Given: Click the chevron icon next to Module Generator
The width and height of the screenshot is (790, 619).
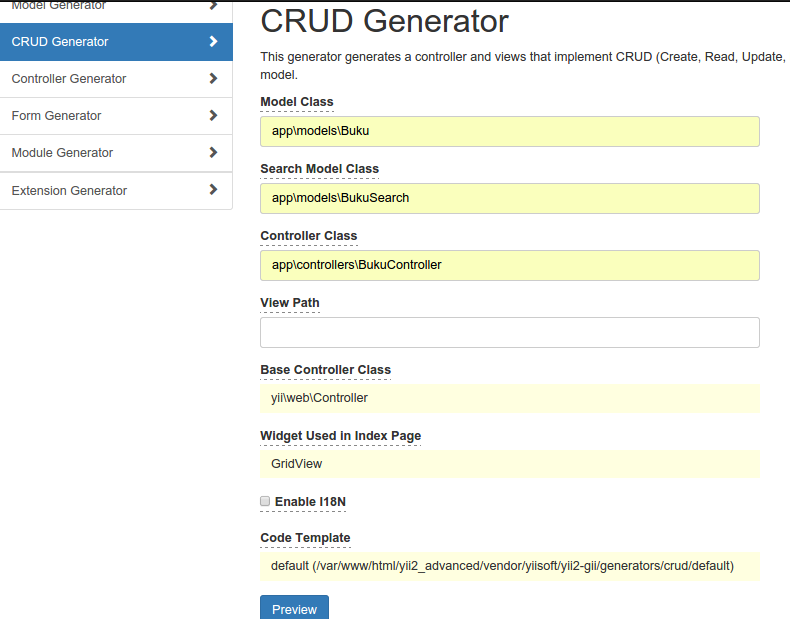Looking at the screenshot, I should click(x=213, y=152).
